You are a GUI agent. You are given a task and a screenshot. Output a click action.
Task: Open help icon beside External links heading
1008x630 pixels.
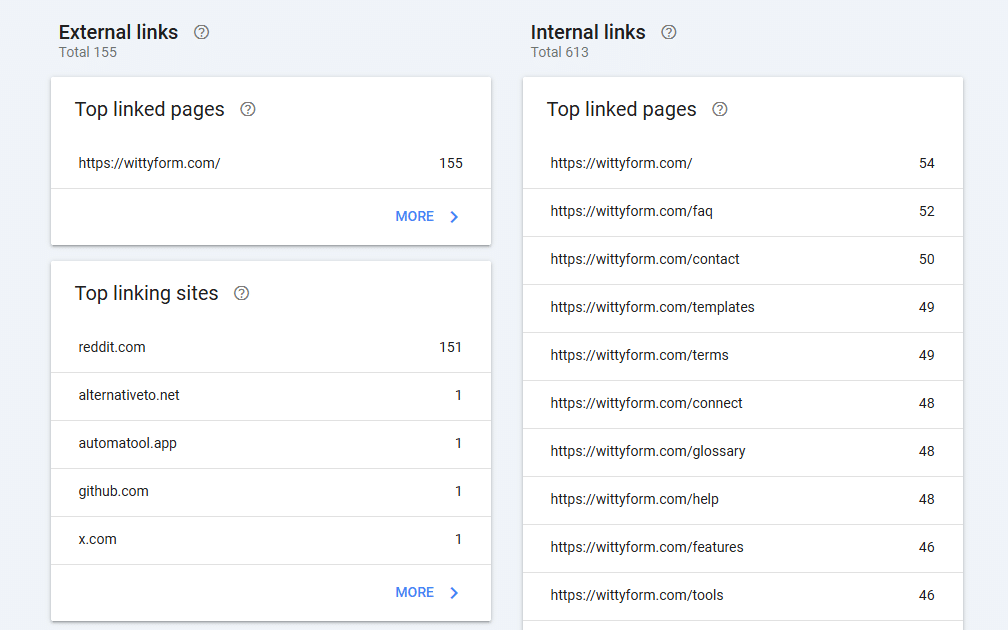click(201, 32)
